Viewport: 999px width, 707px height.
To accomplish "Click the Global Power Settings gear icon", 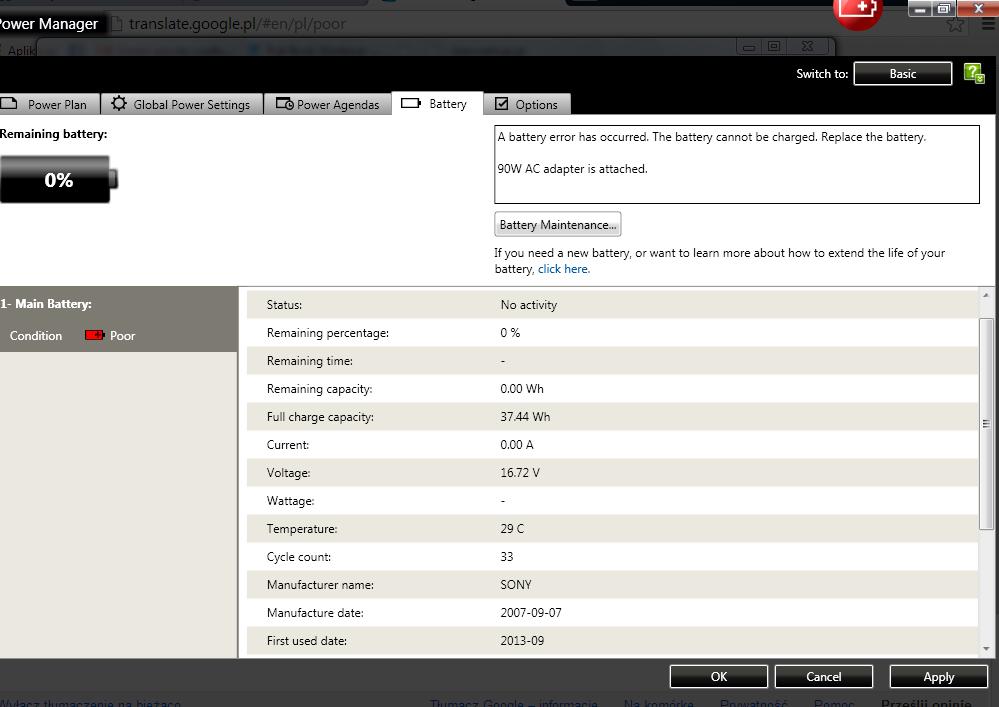I will [x=120, y=103].
